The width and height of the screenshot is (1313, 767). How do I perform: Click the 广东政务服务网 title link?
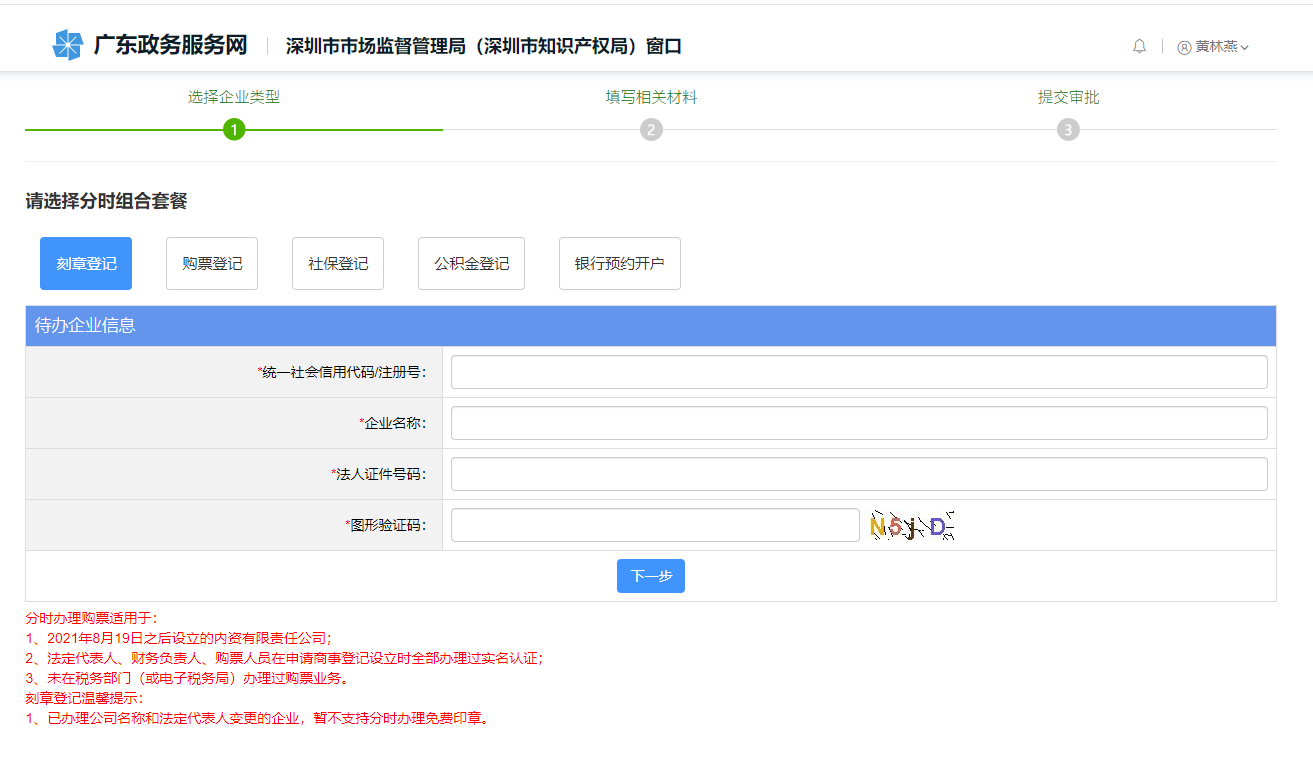point(170,45)
